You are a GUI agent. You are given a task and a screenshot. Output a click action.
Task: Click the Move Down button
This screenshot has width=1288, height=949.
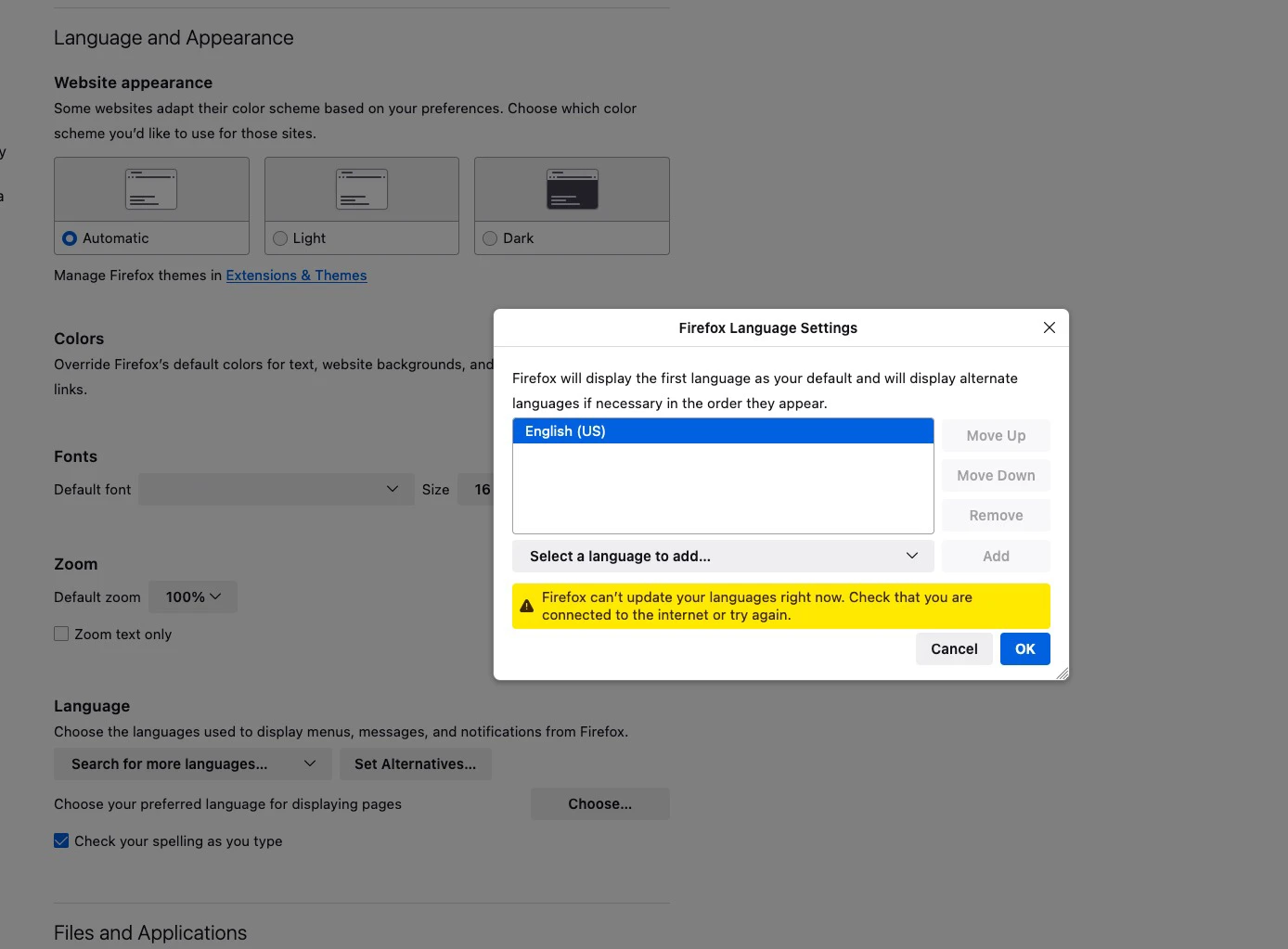click(996, 475)
